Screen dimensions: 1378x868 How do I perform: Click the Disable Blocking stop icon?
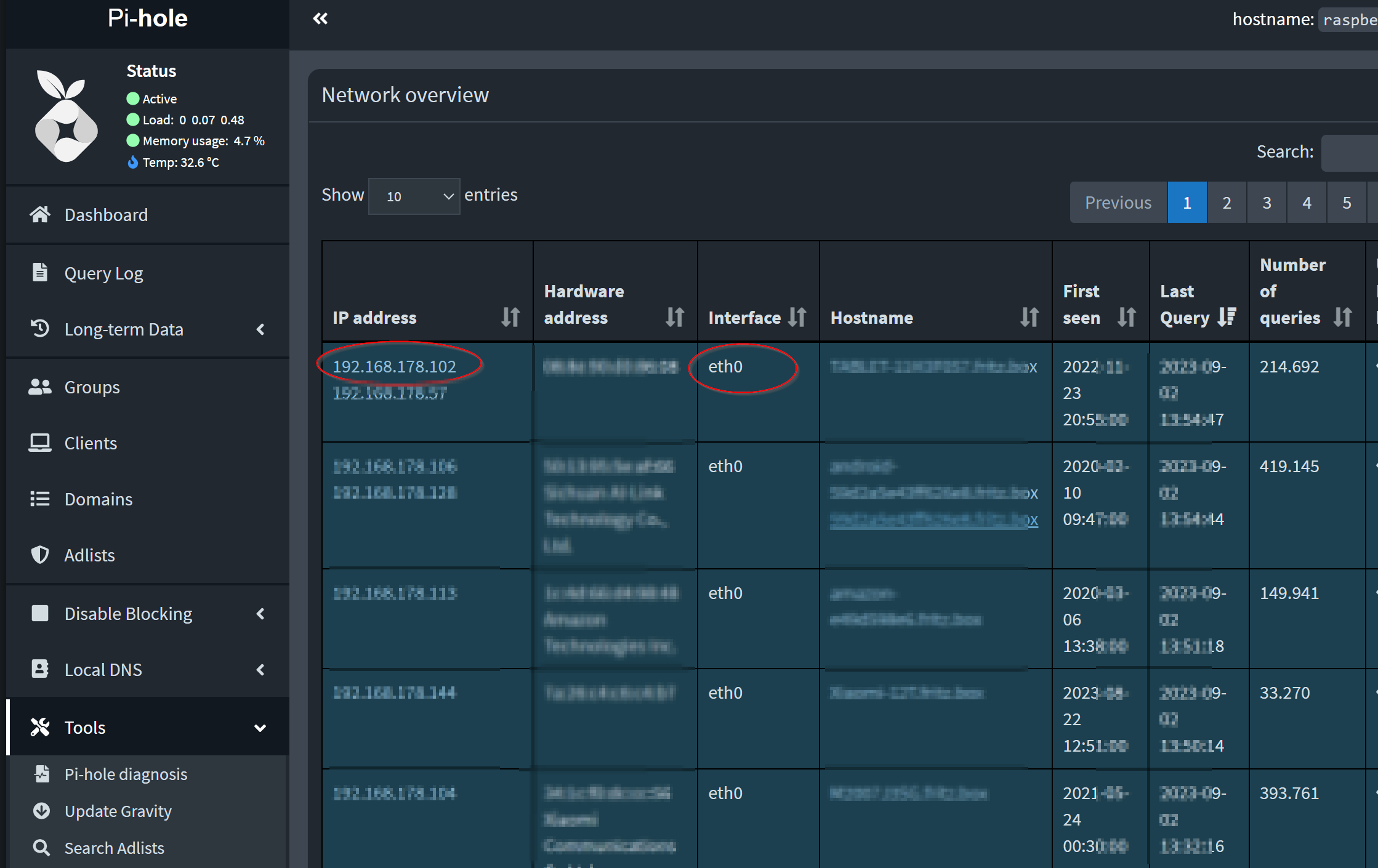40,613
